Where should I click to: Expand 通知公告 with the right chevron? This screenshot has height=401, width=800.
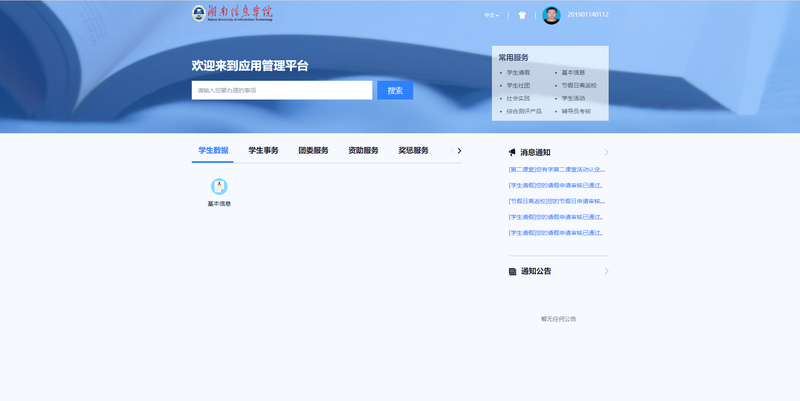coord(606,271)
